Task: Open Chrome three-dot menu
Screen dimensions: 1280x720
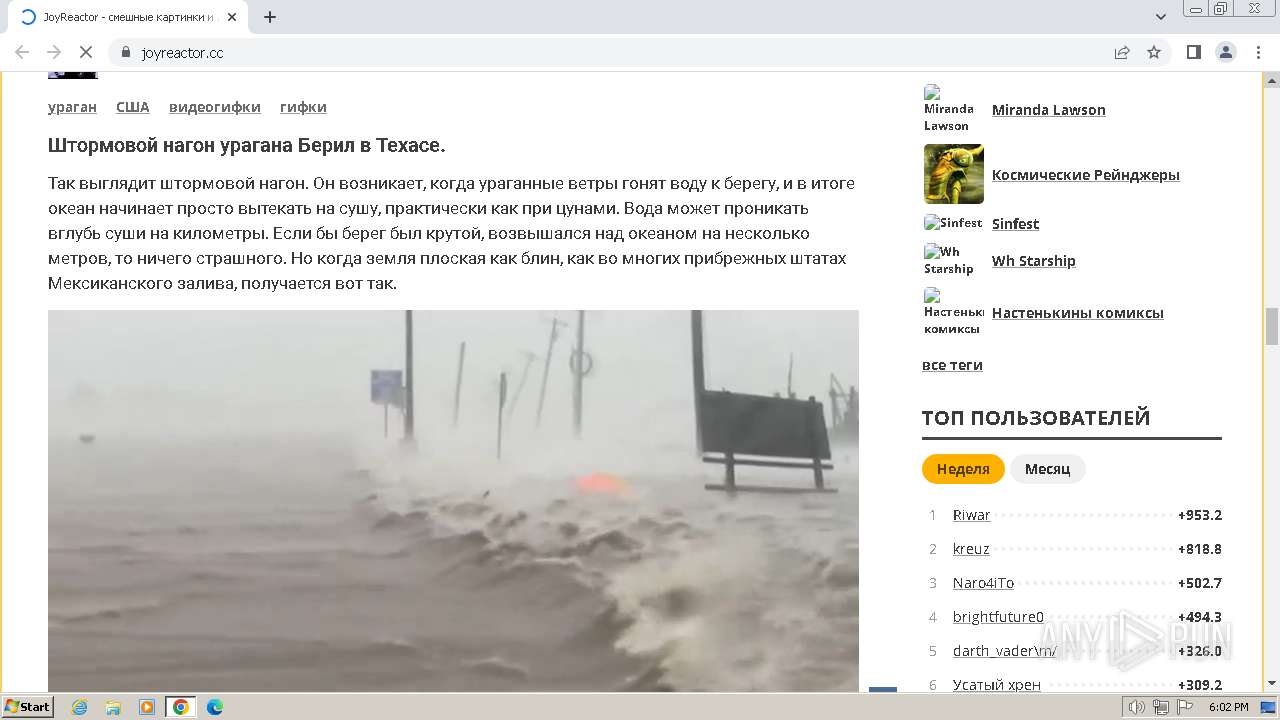Action: tap(1258, 53)
